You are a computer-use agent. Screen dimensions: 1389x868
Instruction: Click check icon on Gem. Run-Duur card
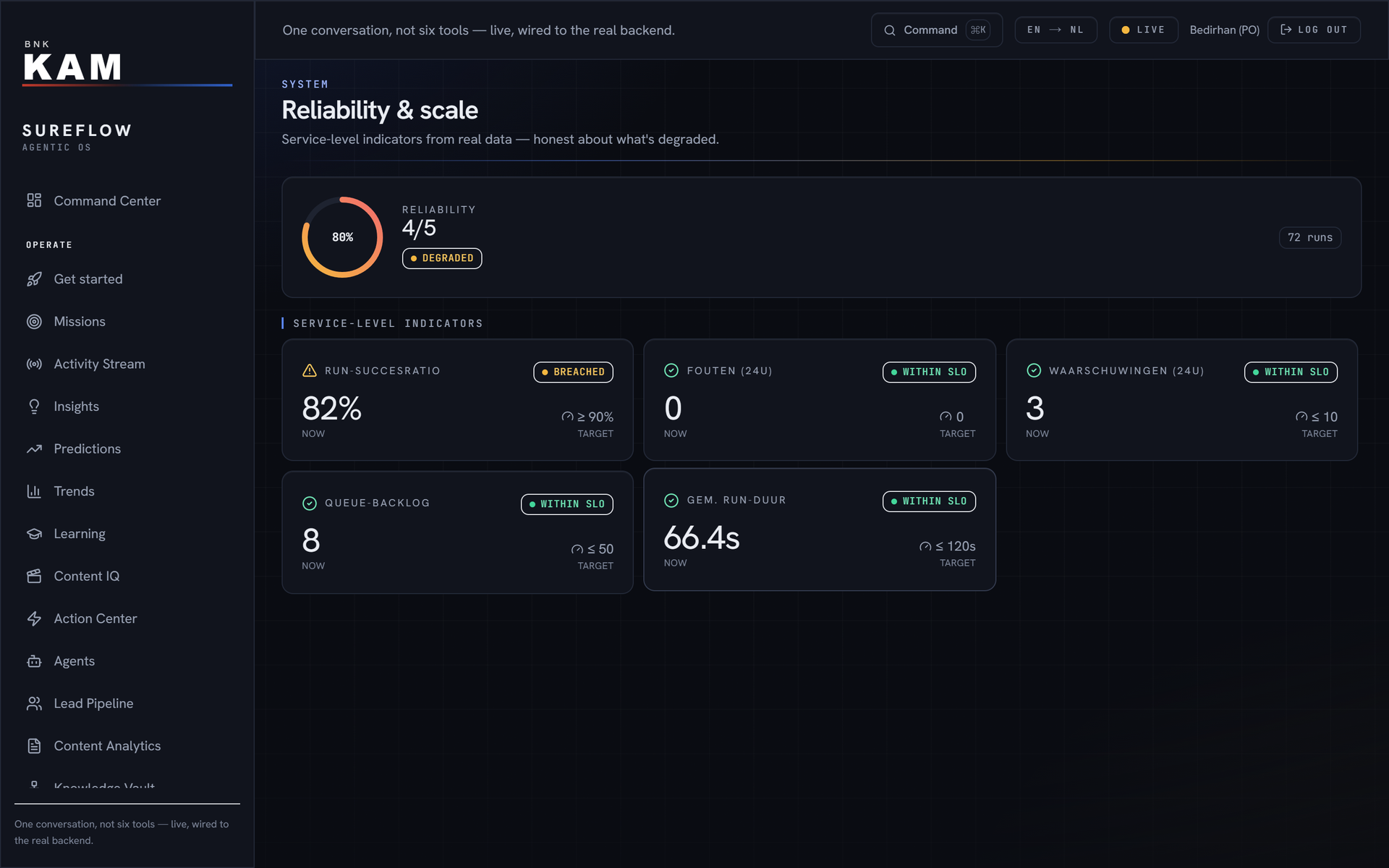(x=671, y=500)
